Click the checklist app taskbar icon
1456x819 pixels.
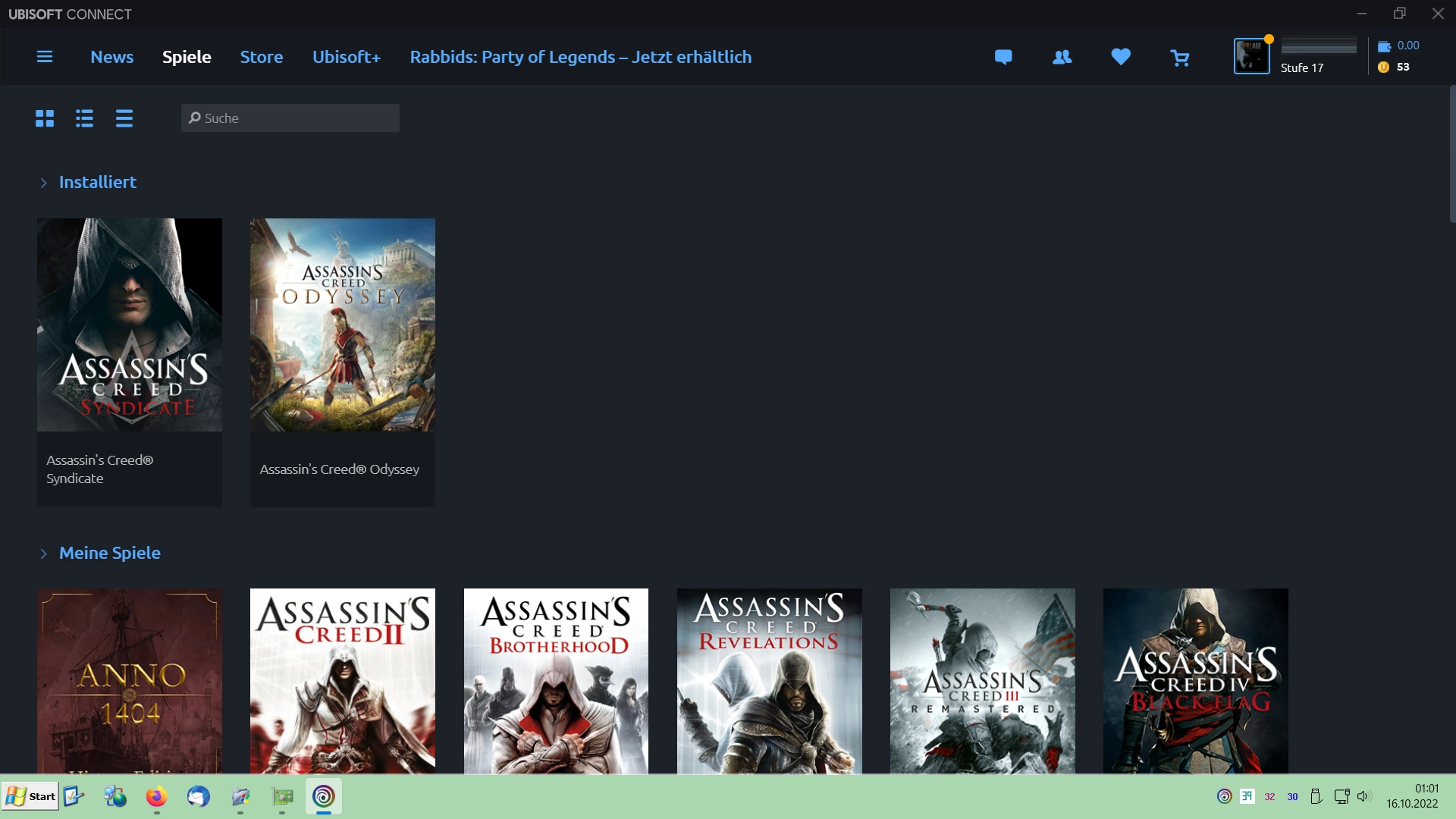(x=74, y=796)
